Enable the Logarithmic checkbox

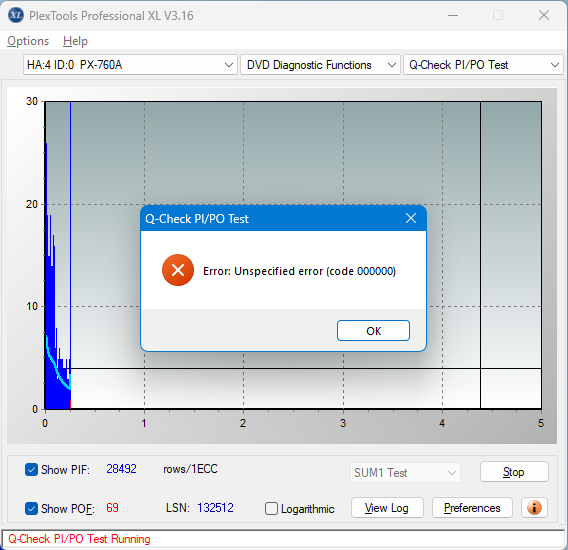tap(271, 508)
